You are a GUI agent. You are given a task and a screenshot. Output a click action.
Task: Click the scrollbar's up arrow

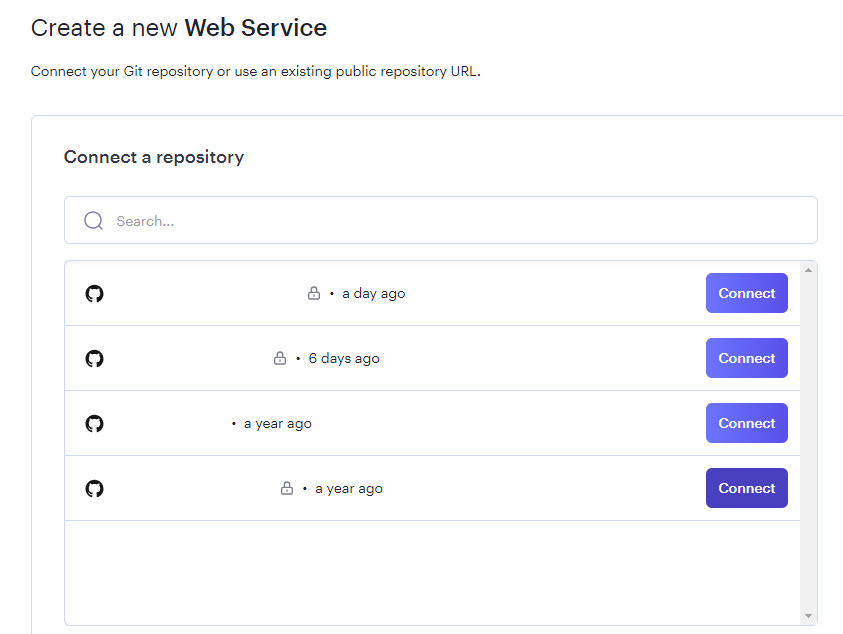click(x=806, y=268)
